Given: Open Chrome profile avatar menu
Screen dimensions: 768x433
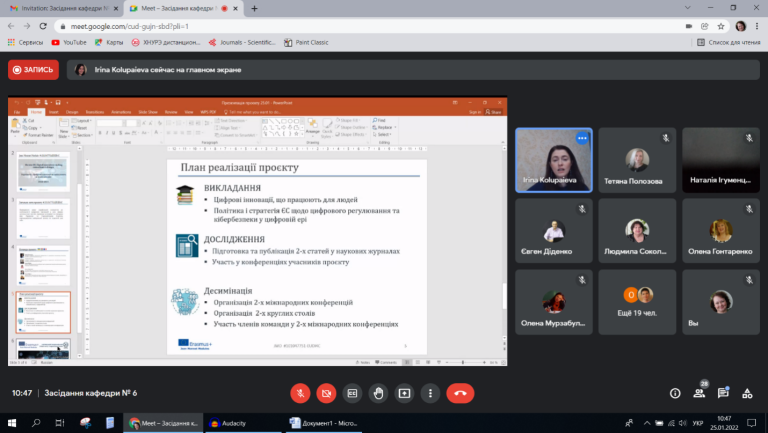Looking at the screenshot, I should tap(741, 26).
